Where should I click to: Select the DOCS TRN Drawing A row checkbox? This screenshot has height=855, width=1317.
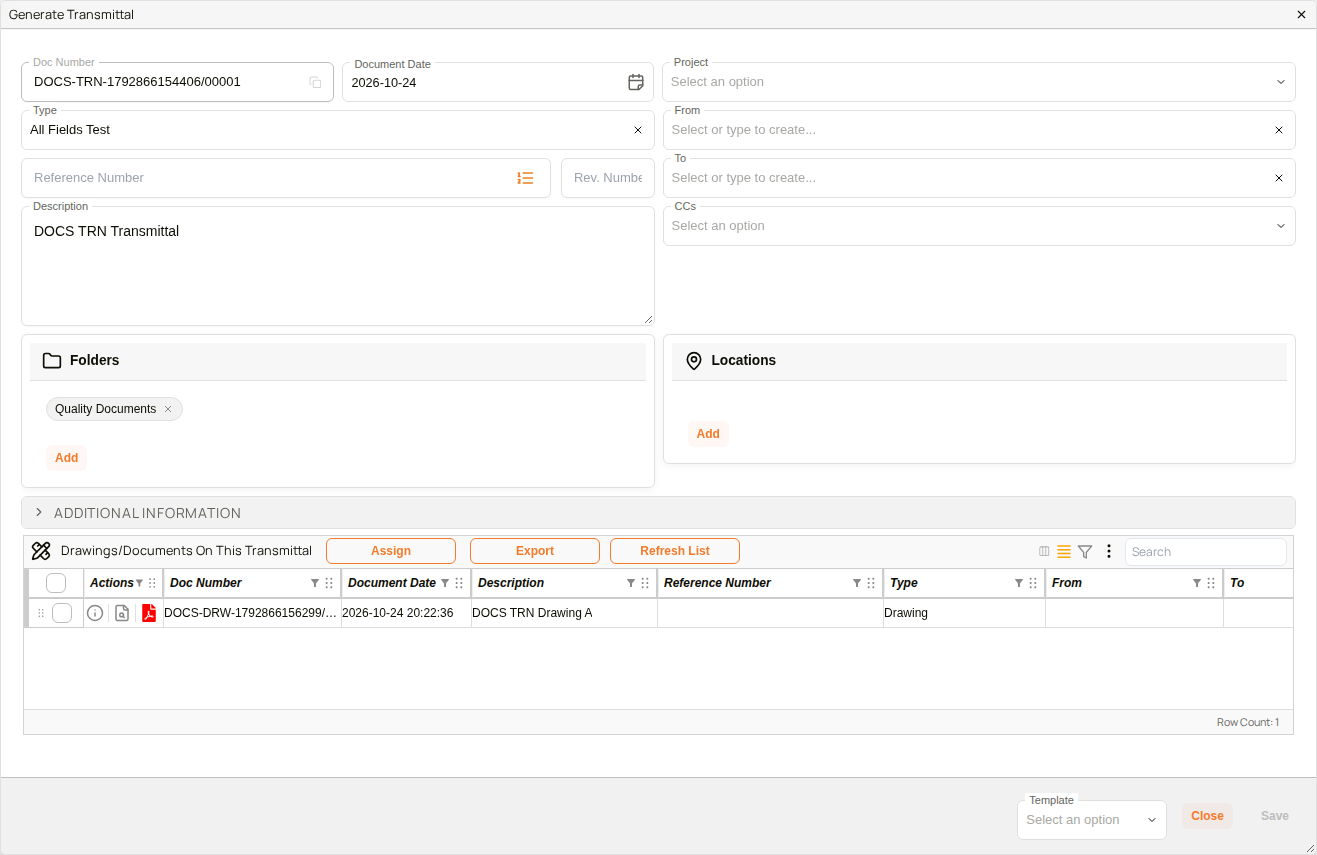click(x=62, y=613)
